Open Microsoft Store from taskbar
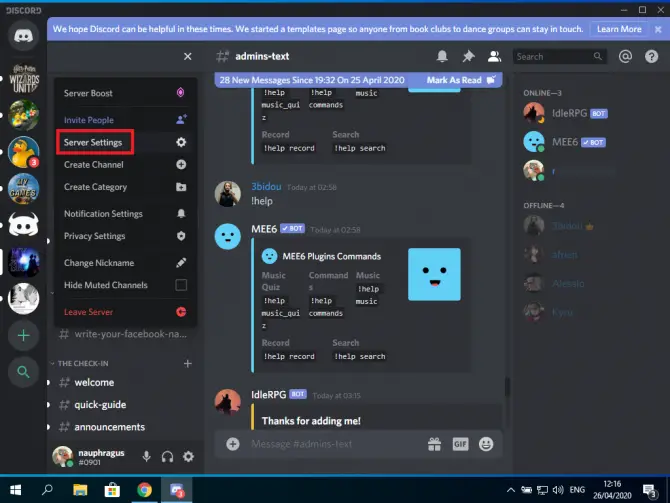 (112, 490)
